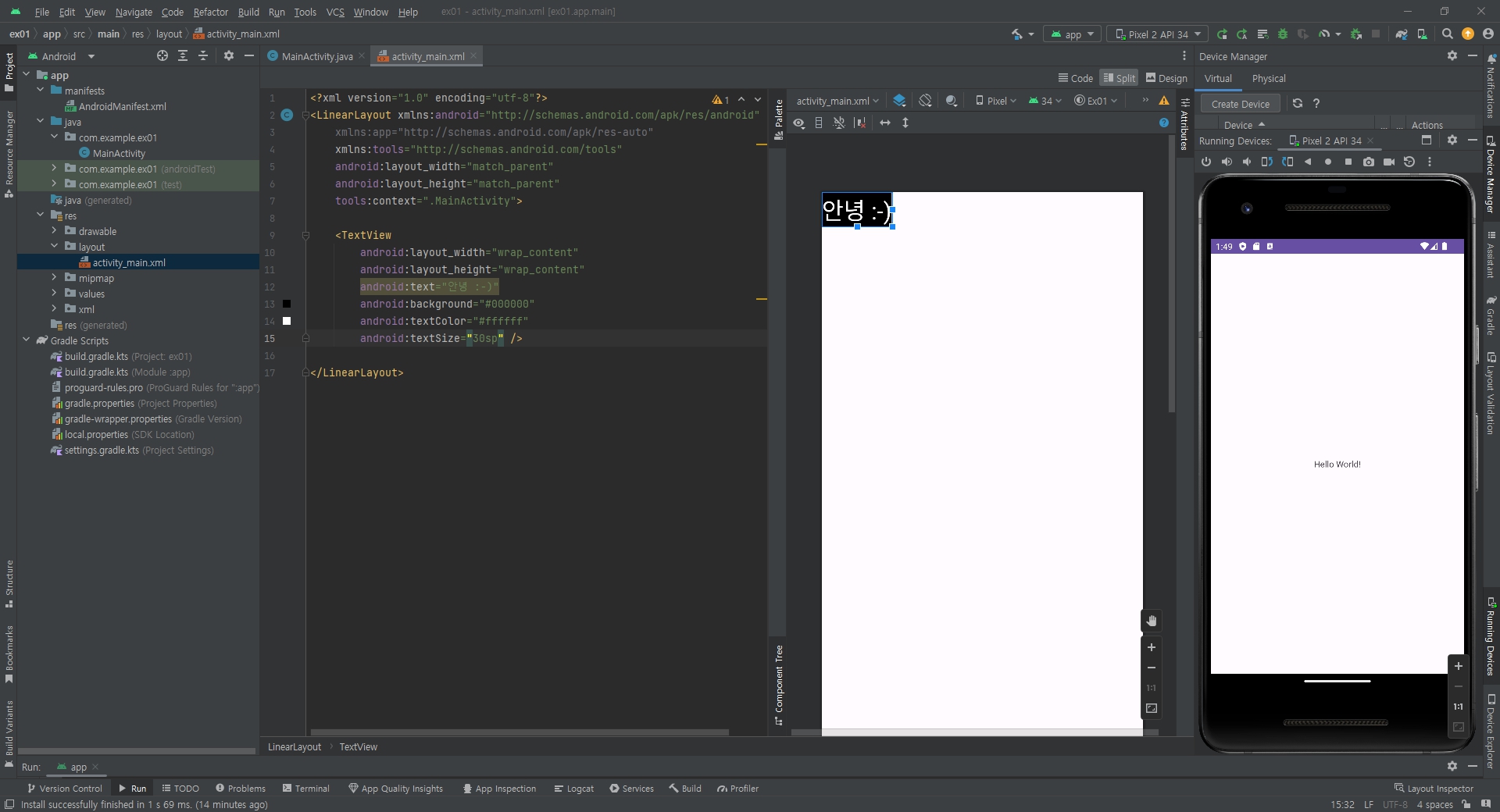
Task: Open the Ex01 theme dropdown
Action: tap(1096, 101)
